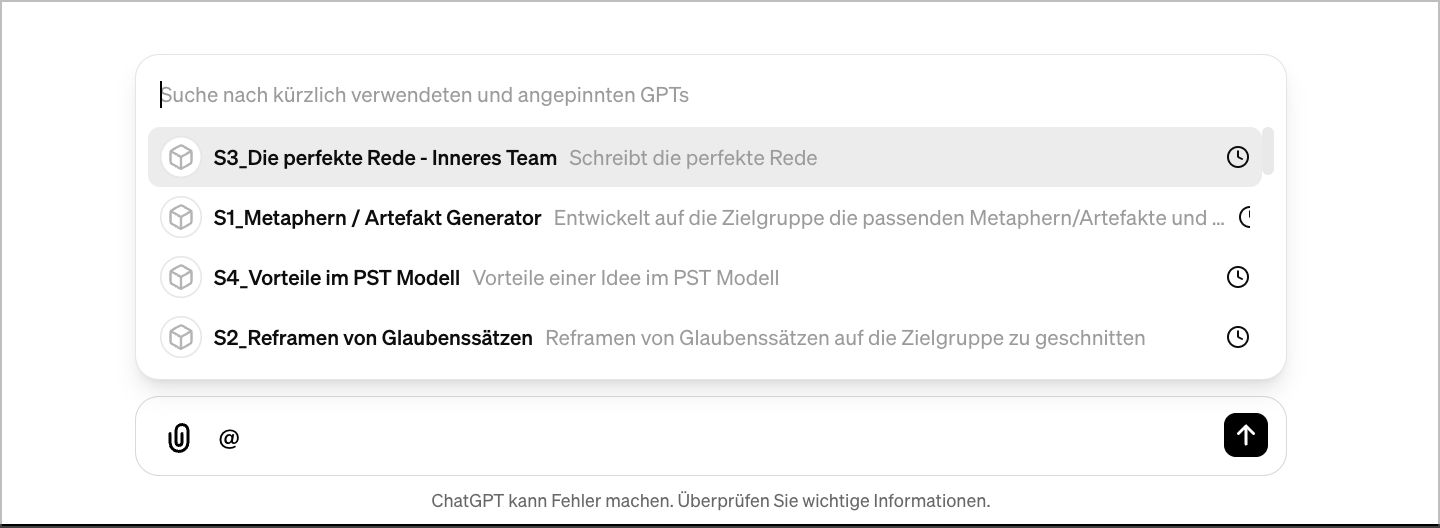
Task: Click the clock icon on S3_Die perfekte Rede row
Action: [1238, 157]
